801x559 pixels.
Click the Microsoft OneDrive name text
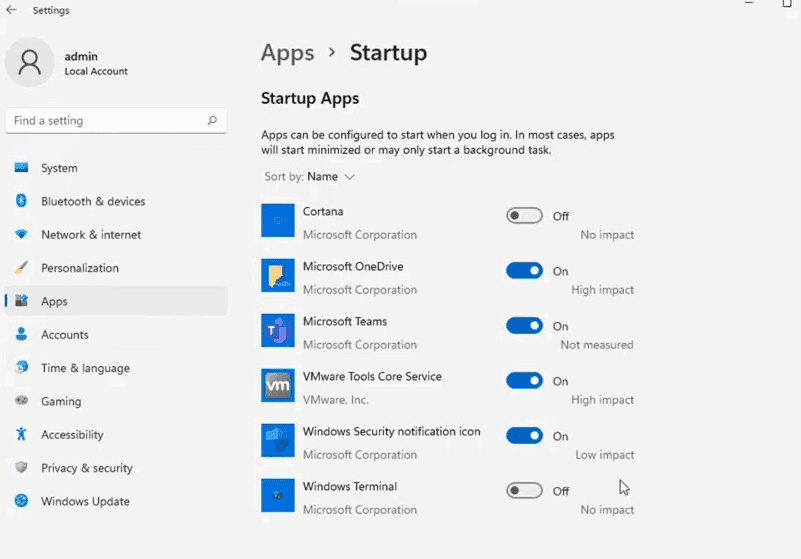353,266
